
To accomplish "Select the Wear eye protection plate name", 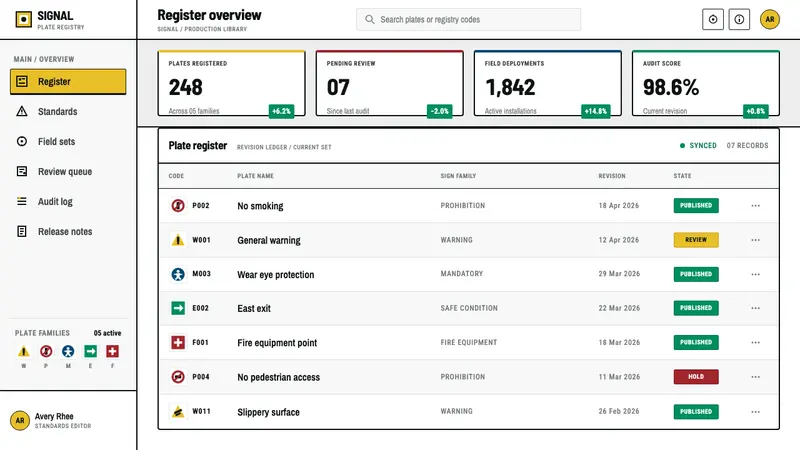I will pyautogui.click(x=276, y=274).
